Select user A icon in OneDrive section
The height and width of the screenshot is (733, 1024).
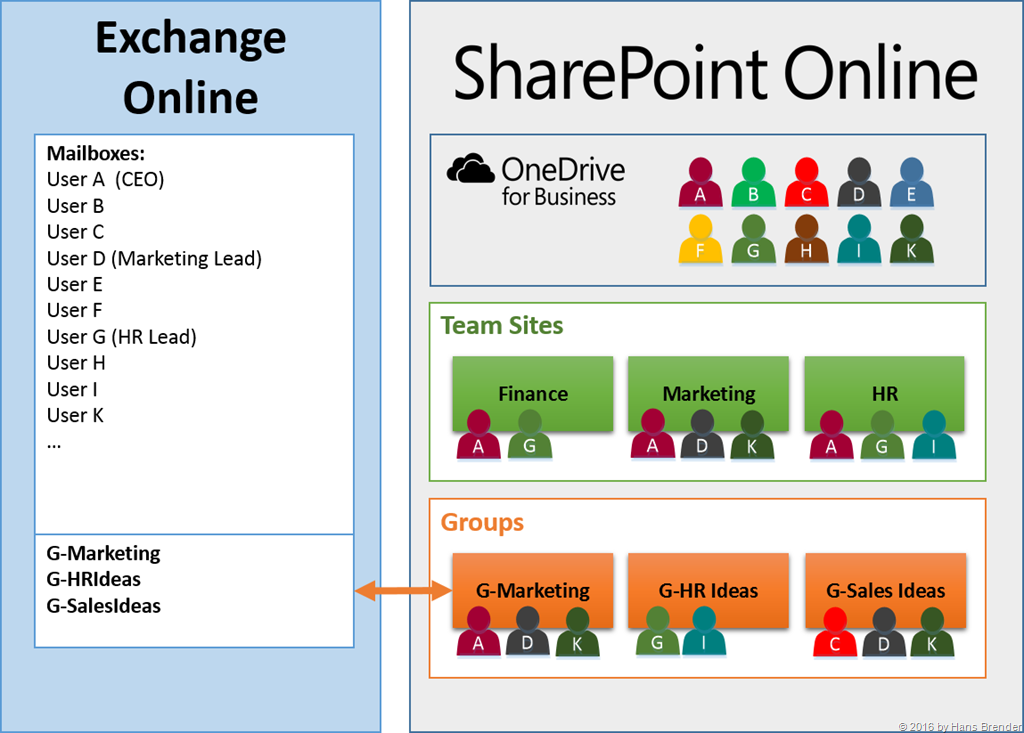700,184
